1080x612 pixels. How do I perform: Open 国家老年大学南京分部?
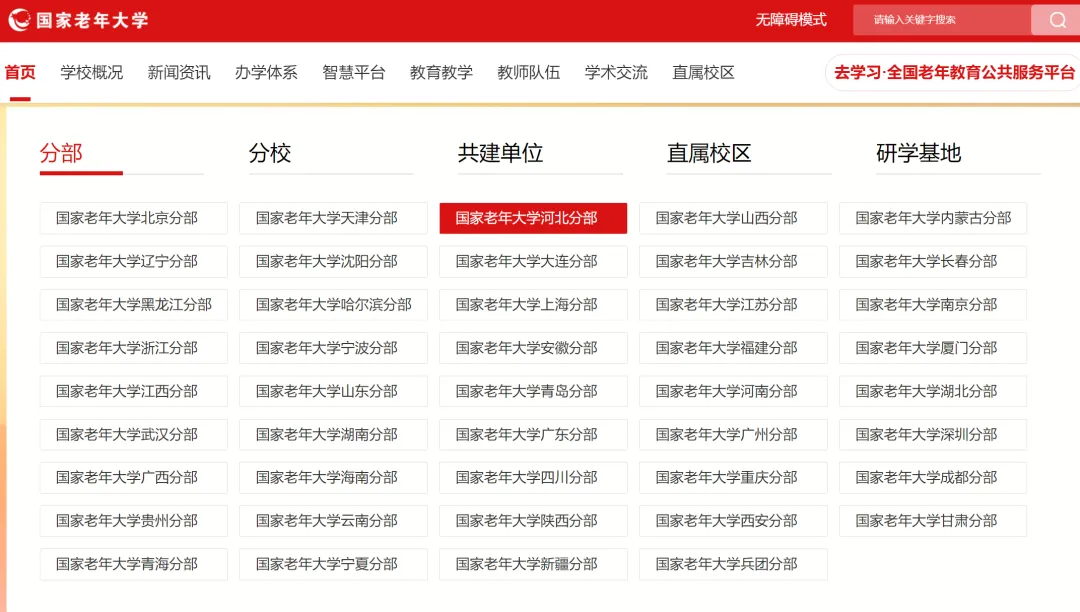(933, 305)
